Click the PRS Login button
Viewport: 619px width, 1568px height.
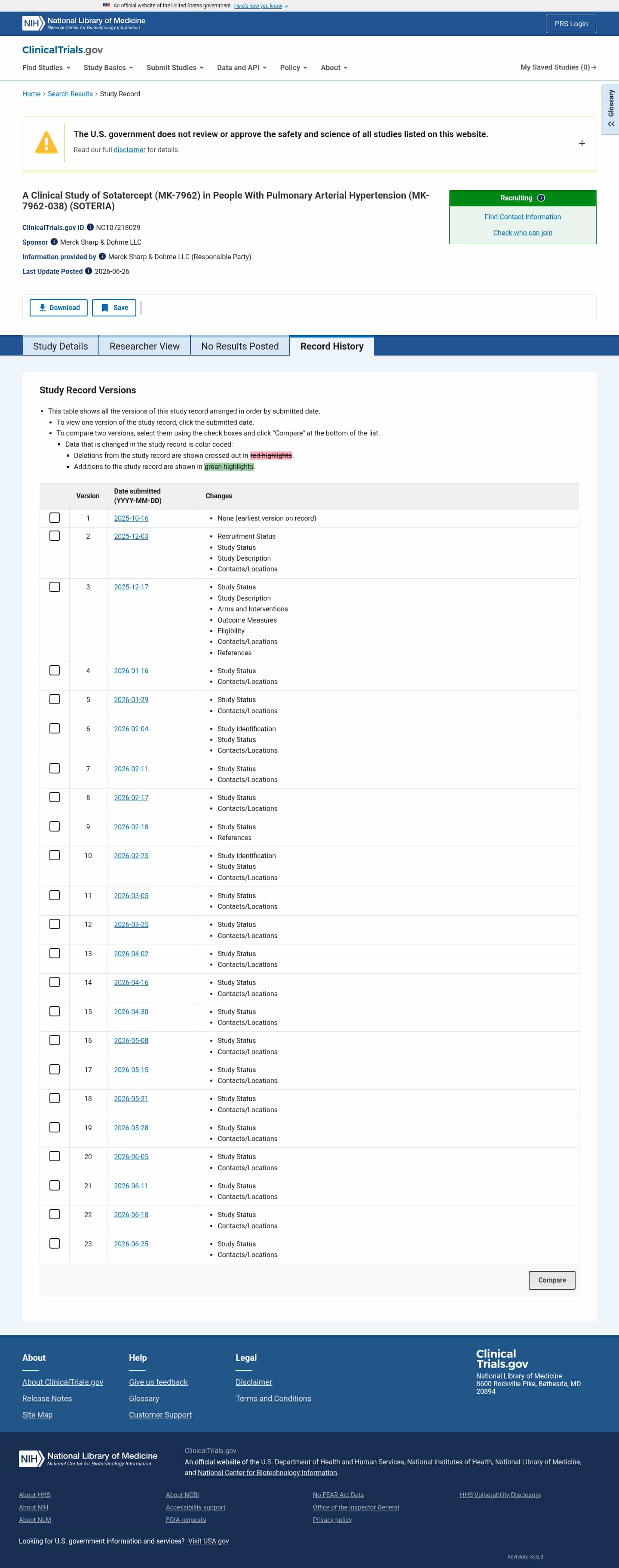pyautogui.click(x=571, y=24)
